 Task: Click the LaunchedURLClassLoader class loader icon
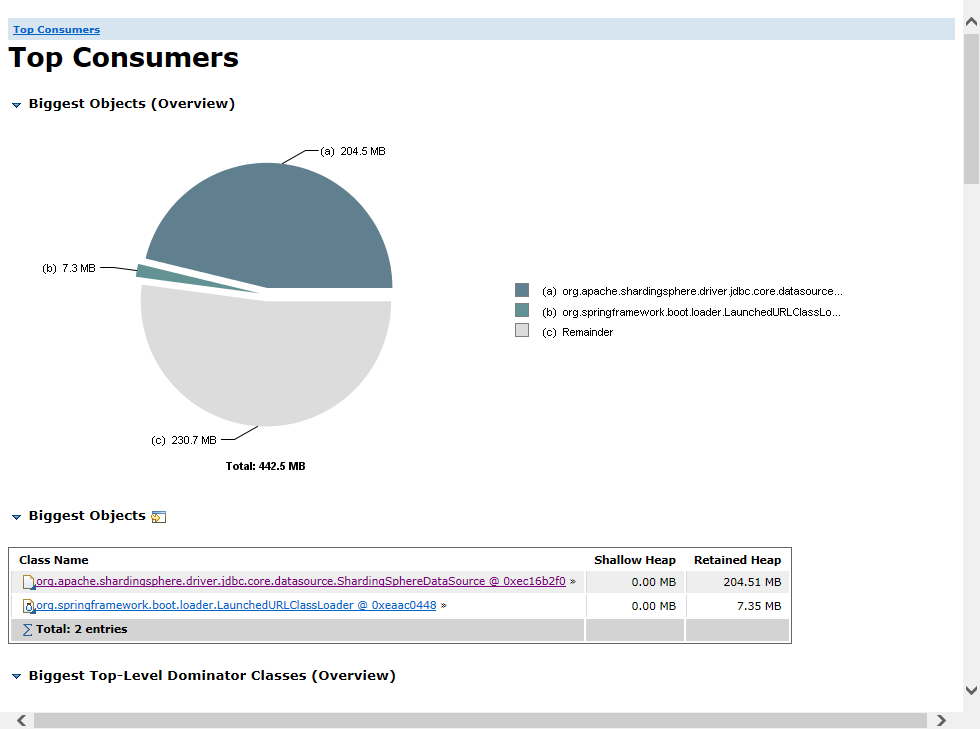[x=29, y=606]
